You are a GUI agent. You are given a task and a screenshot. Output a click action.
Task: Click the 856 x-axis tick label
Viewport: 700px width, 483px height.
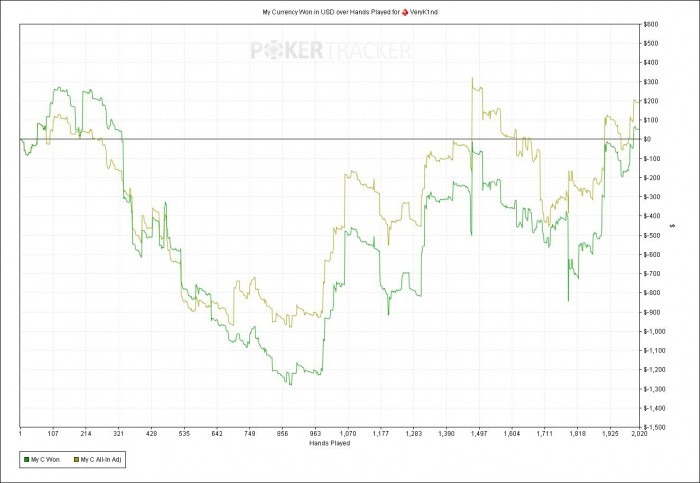283,433
